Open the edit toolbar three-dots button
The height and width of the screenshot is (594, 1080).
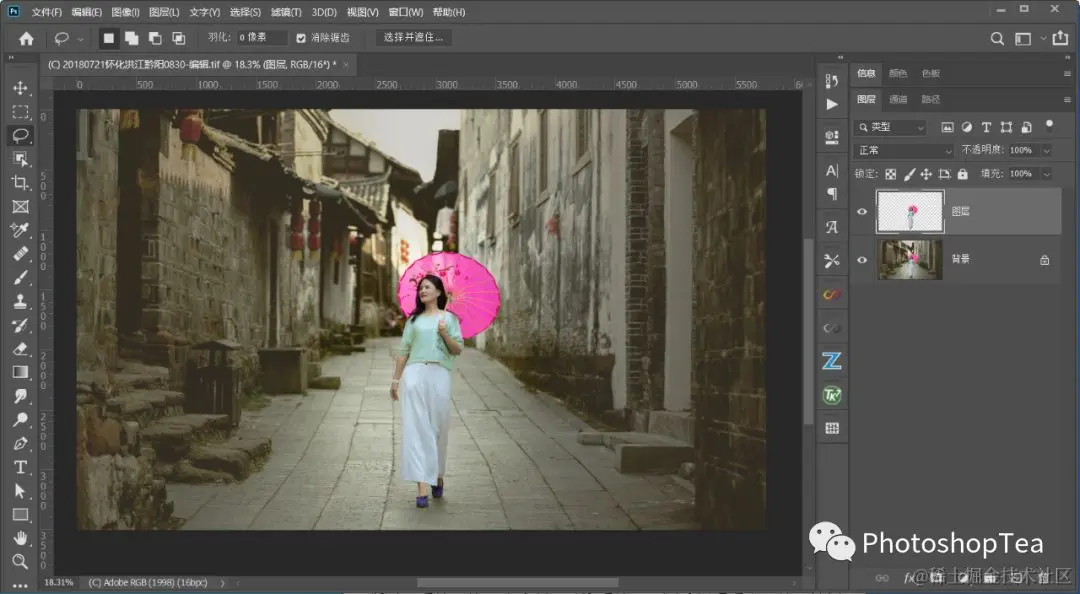tap(20, 585)
